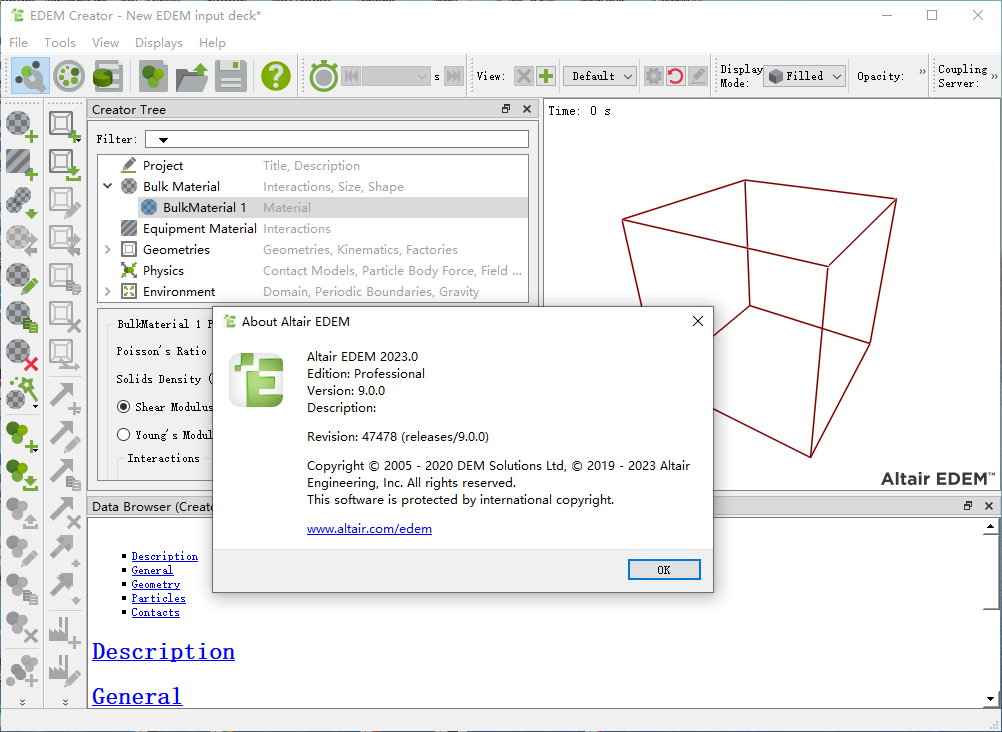The image size is (1002, 732).
Task: Edit bulk material (sphere with pencil)
Action: point(21,279)
